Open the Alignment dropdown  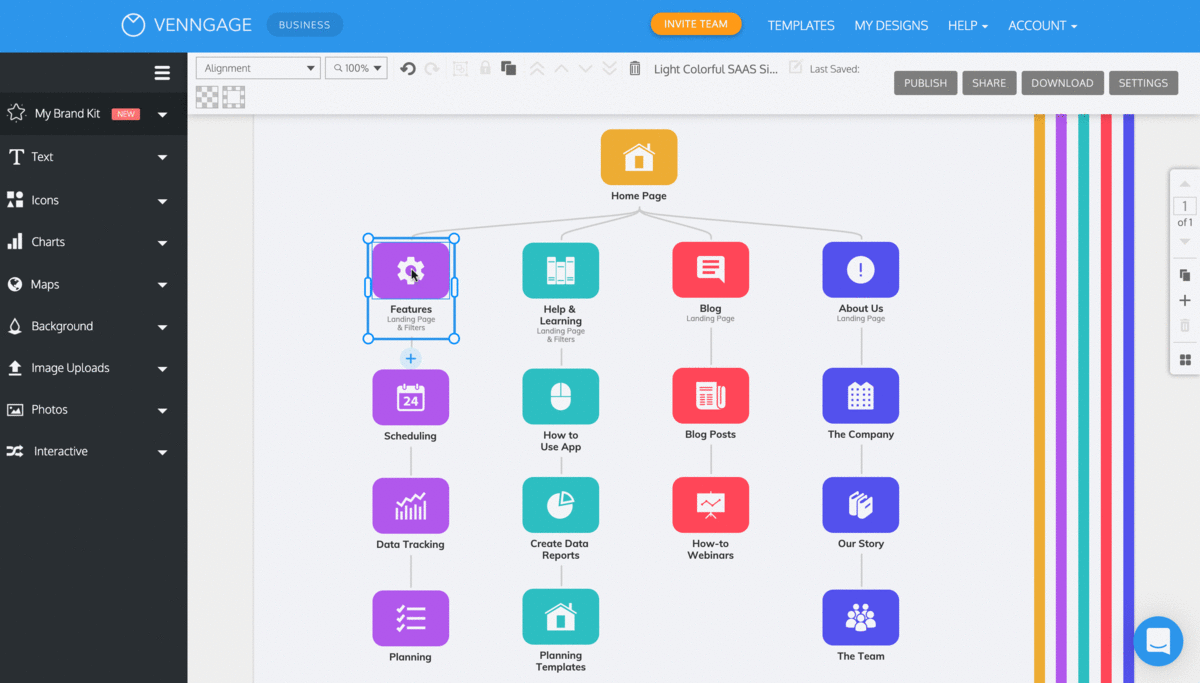point(258,68)
